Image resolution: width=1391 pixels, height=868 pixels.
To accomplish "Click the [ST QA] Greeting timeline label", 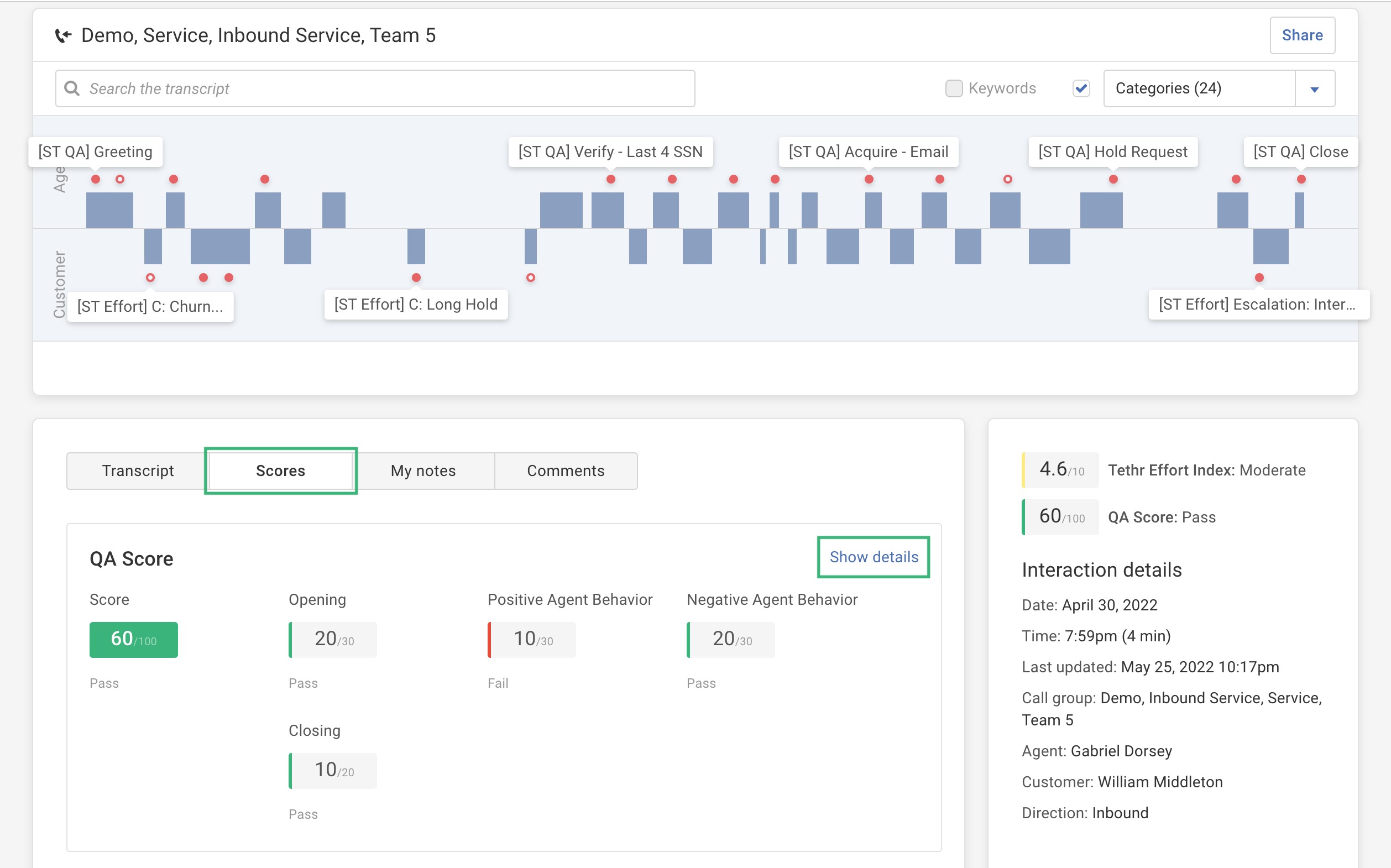I will tap(93, 151).
